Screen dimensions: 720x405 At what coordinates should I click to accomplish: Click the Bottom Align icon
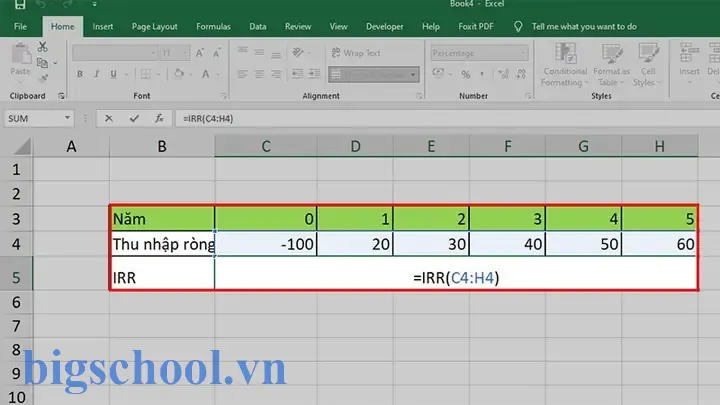click(276, 54)
